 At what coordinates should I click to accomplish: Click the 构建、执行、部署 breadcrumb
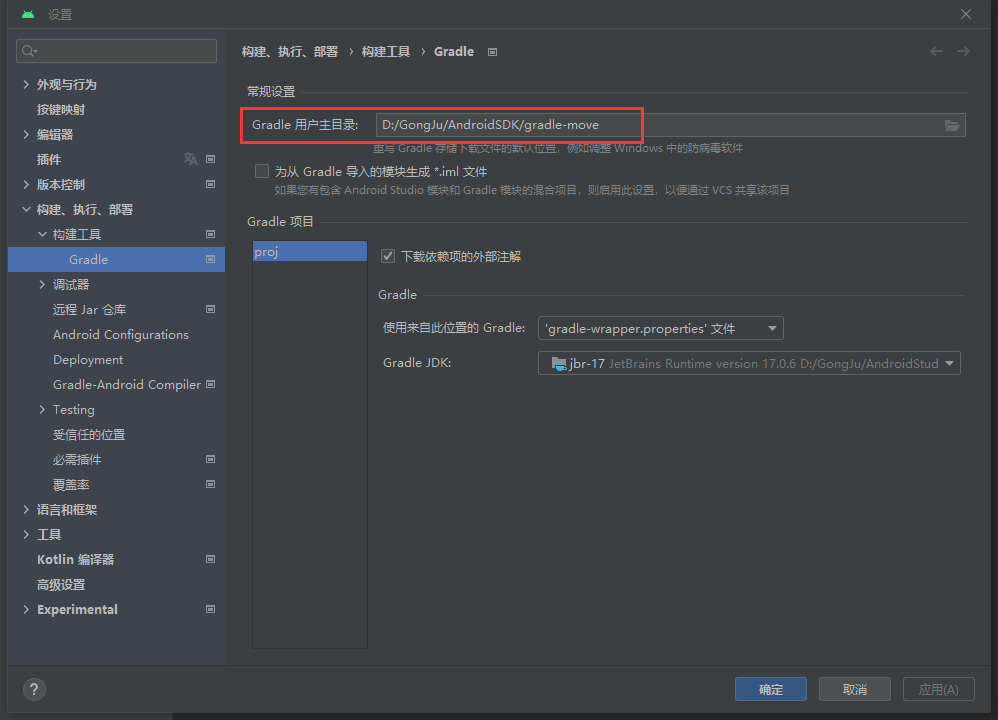click(x=290, y=52)
